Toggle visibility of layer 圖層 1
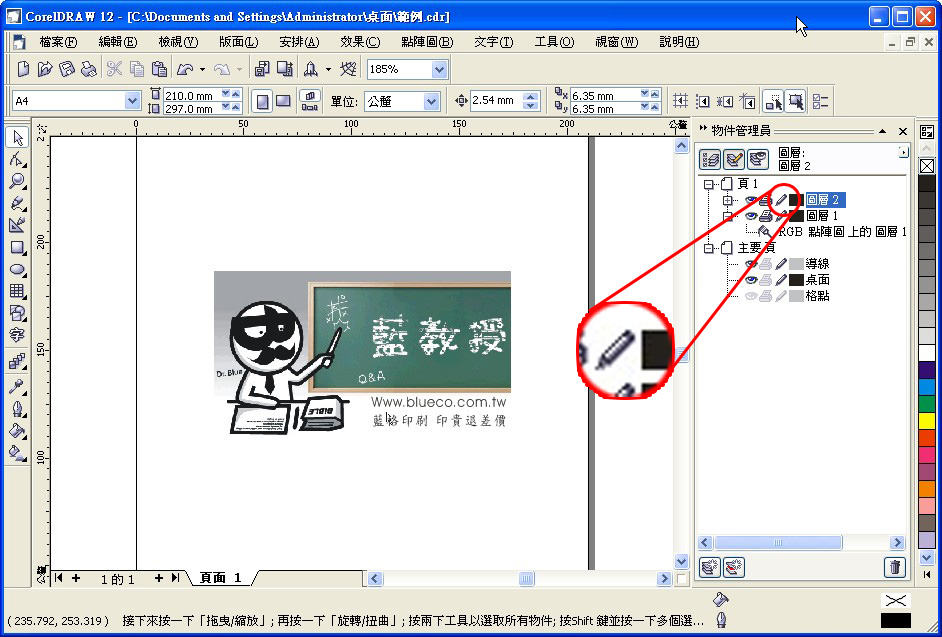This screenshot has width=942, height=637. click(x=751, y=216)
